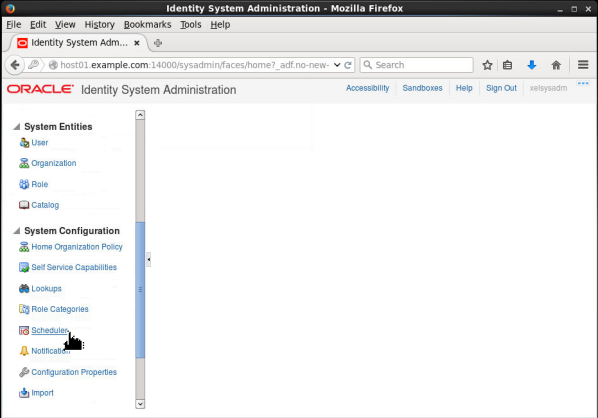Screen dimensions: 598x418
Task: Open the URL history dropdown arrow
Action: click(x=337, y=65)
